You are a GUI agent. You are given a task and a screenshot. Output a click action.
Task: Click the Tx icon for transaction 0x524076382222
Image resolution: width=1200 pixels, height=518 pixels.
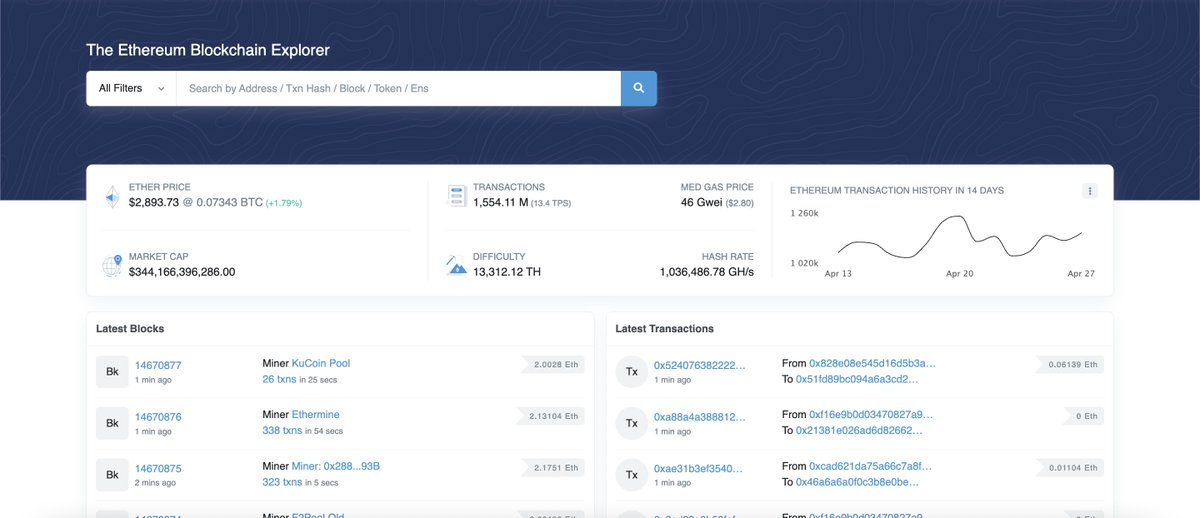point(631,372)
